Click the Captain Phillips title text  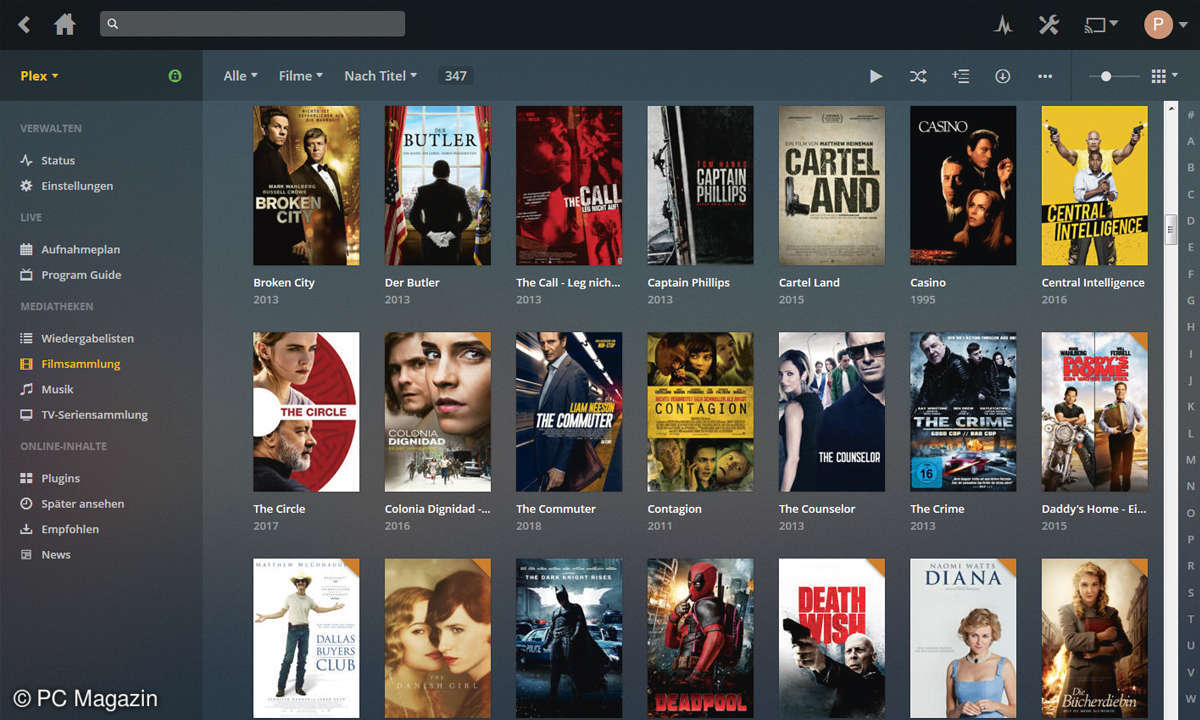point(689,283)
